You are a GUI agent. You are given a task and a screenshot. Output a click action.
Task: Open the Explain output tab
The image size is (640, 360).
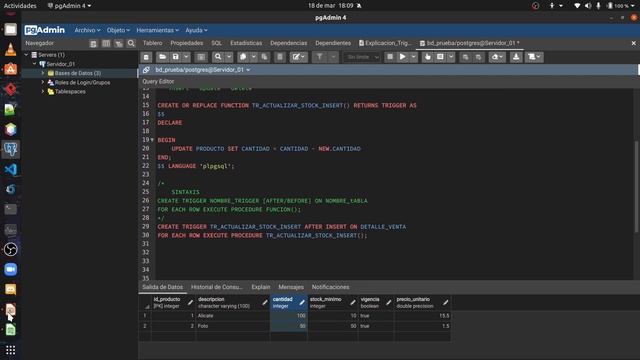261,287
